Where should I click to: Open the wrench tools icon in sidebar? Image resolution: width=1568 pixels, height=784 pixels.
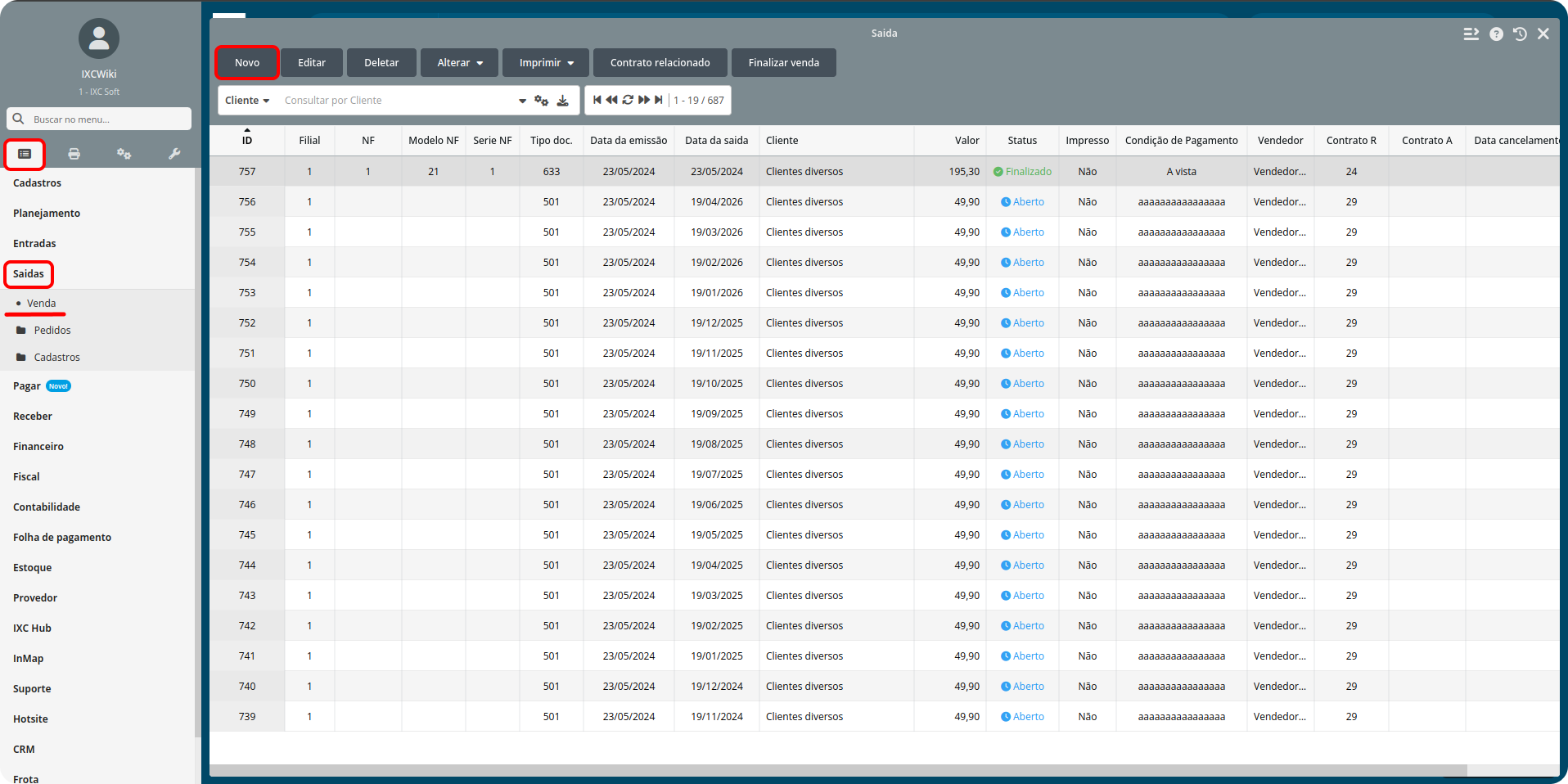pyautogui.click(x=174, y=154)
